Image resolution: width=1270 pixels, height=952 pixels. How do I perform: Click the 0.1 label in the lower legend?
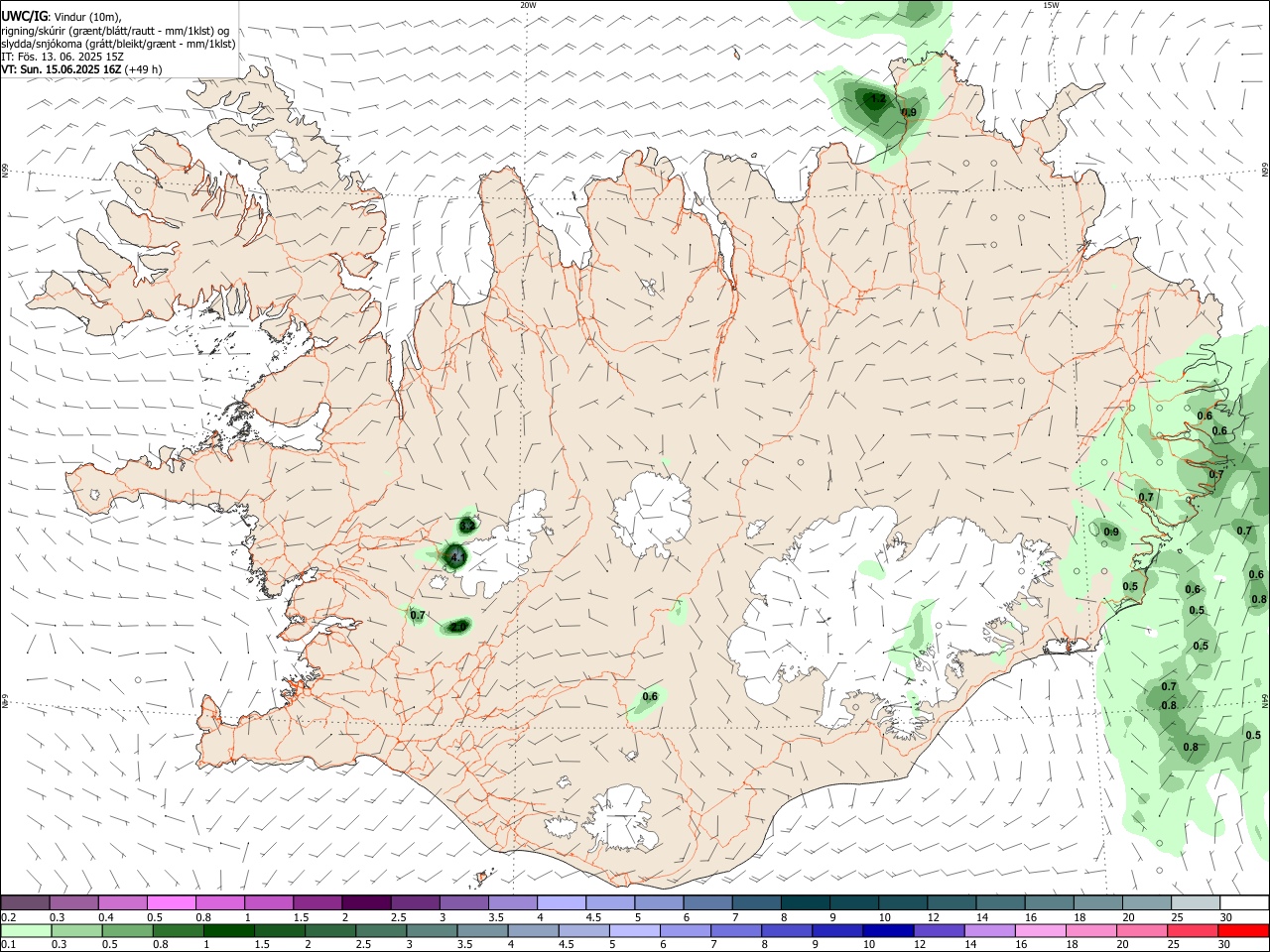tap(9, 945)
